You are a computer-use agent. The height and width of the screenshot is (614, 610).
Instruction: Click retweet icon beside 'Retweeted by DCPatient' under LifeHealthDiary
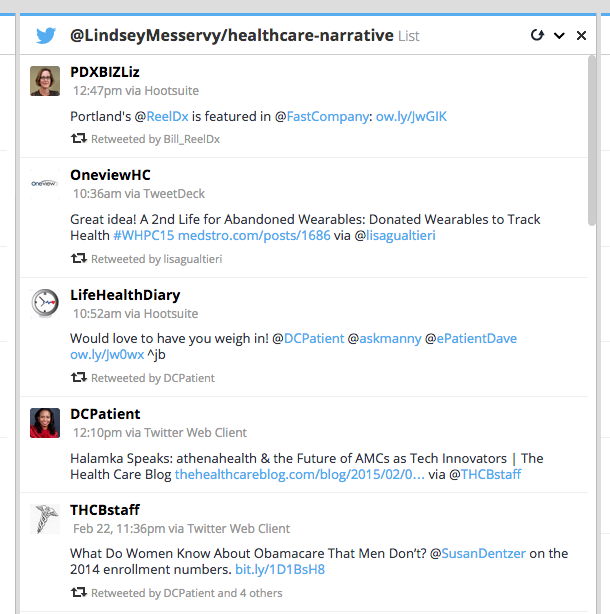pos(79,377)
